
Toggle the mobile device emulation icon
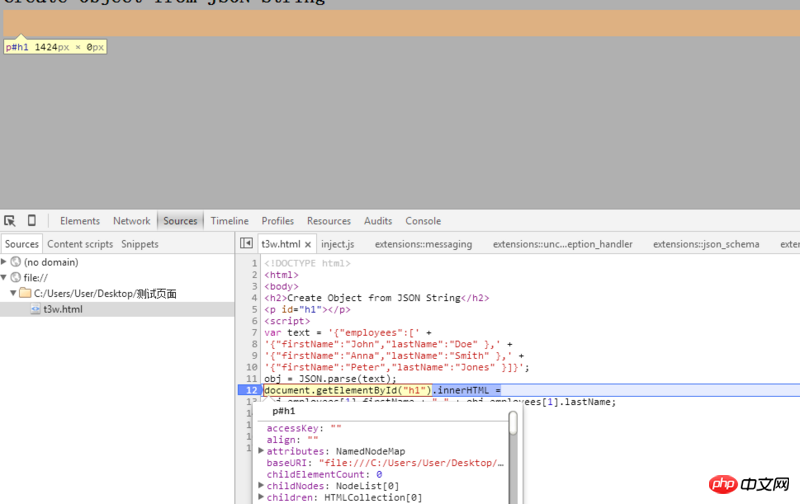coord(31,221)
